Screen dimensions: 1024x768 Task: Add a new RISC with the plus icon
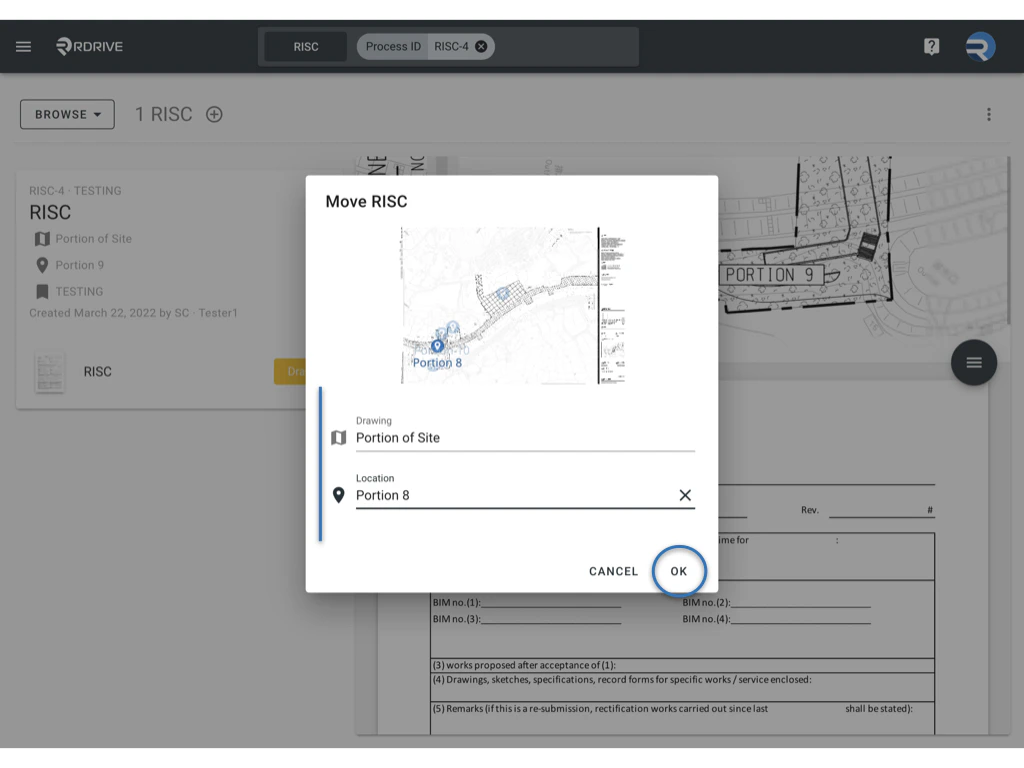pyautogui.click(x=214, y=114)
